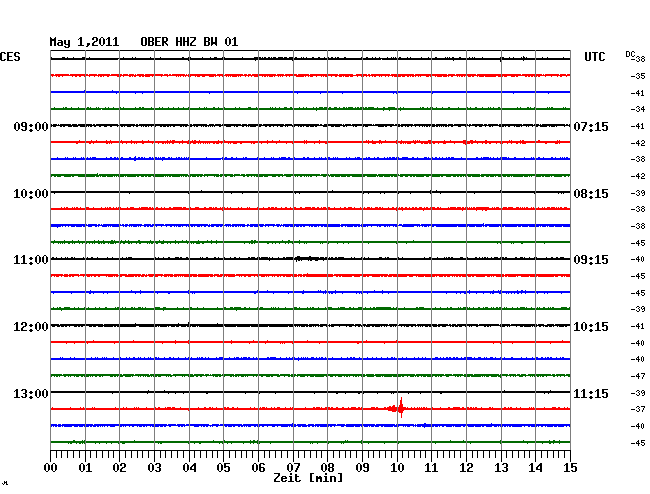Click minute tick label 13
The height and width of the screenshot is (494, 650).
click(501, 468)
